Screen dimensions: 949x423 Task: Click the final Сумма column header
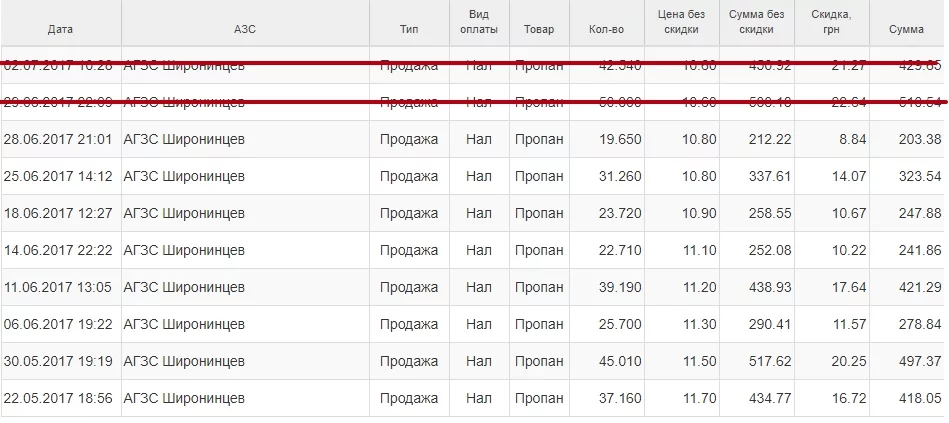[906, 30]
